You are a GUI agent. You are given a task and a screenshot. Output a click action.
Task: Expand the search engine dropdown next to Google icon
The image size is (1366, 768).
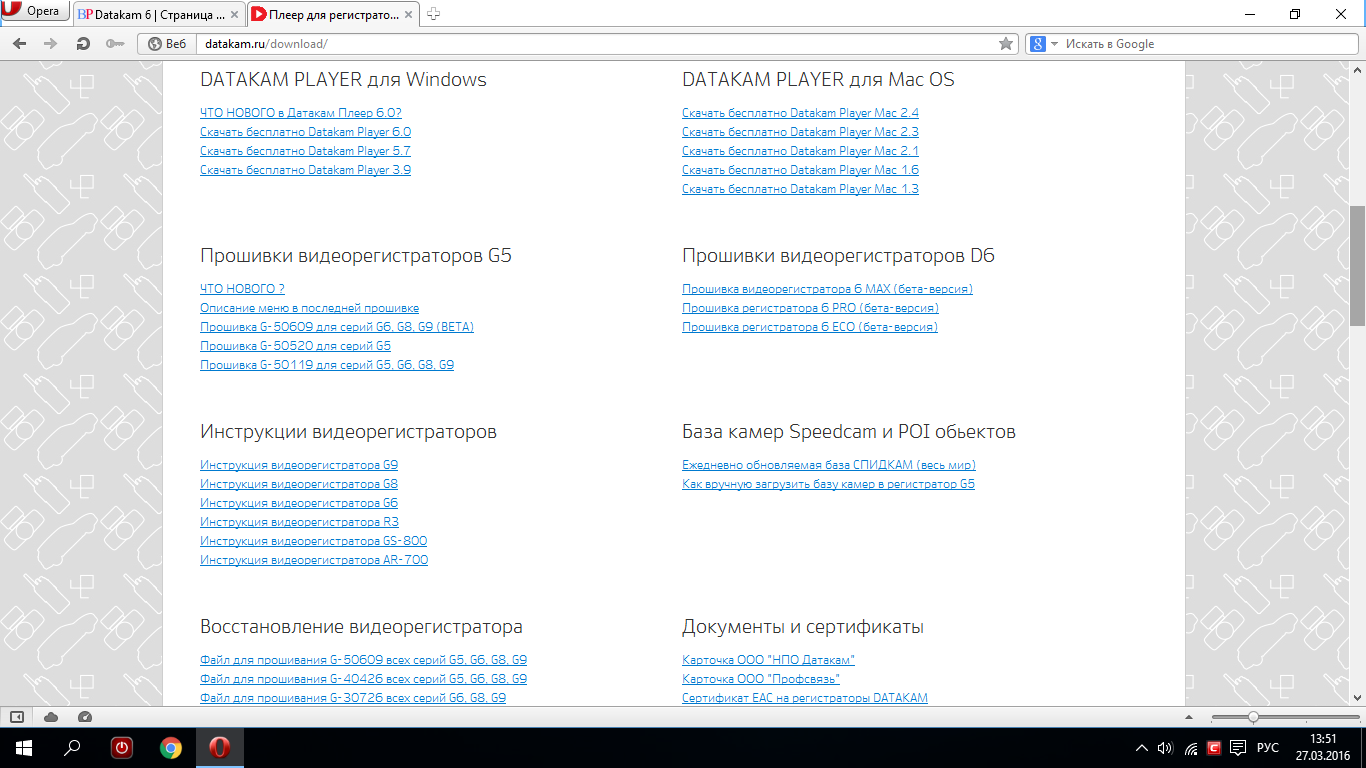click(1054, 44)
